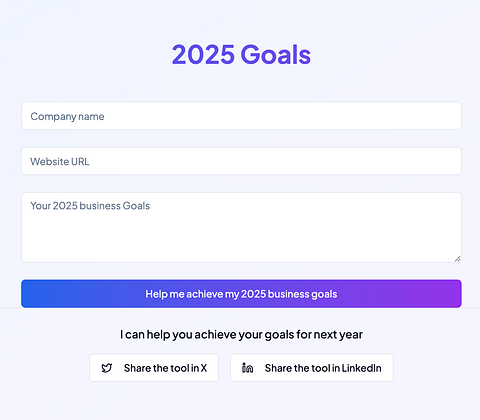Click the Twitter bird icon

107,368
